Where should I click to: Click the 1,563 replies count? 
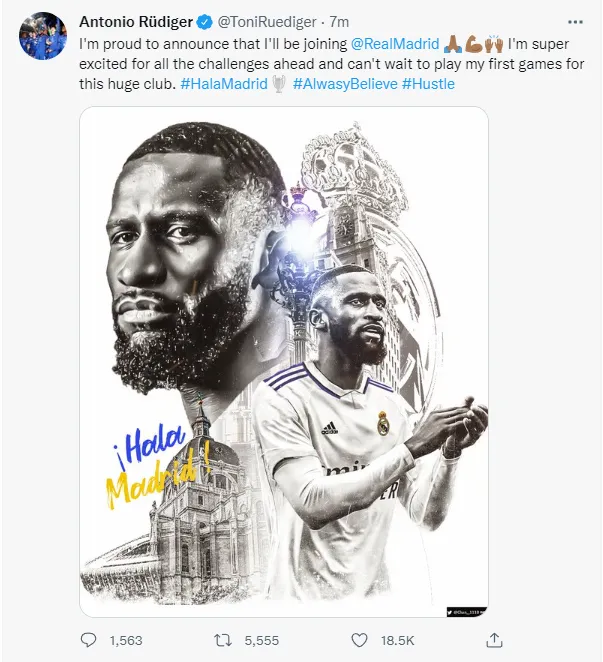click(x=126, y=640)
